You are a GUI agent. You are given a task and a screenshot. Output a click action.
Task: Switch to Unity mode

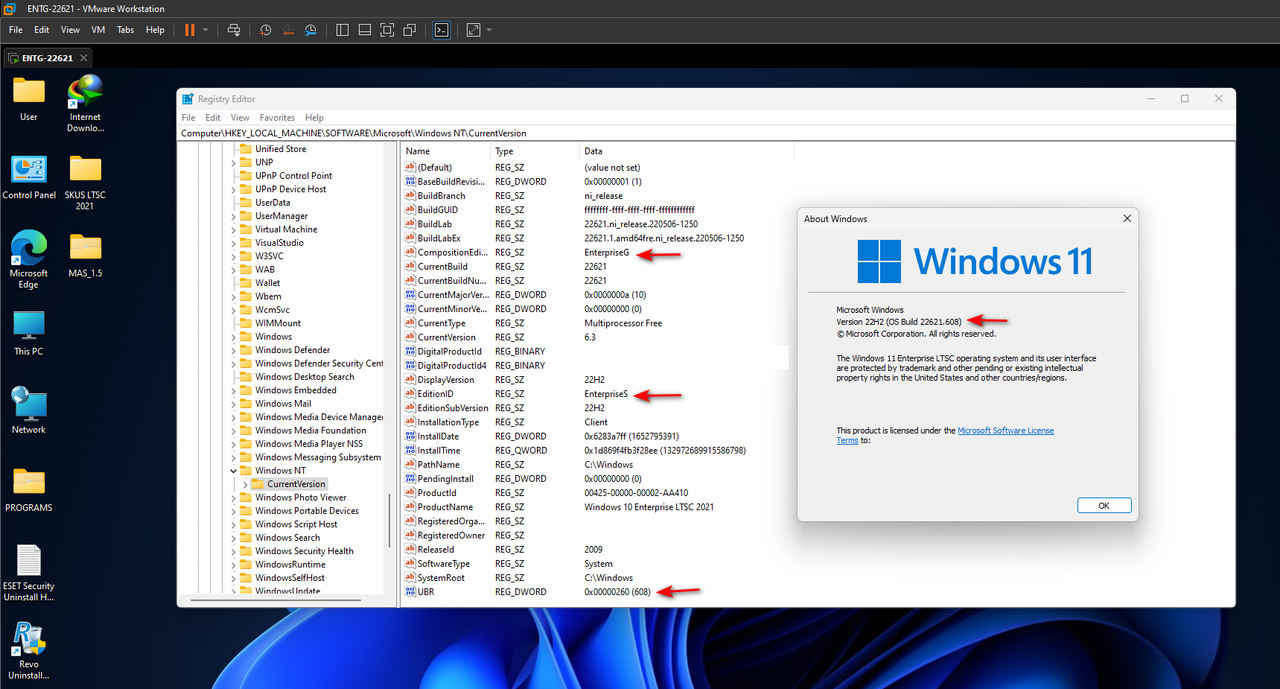tap(410, 30)
